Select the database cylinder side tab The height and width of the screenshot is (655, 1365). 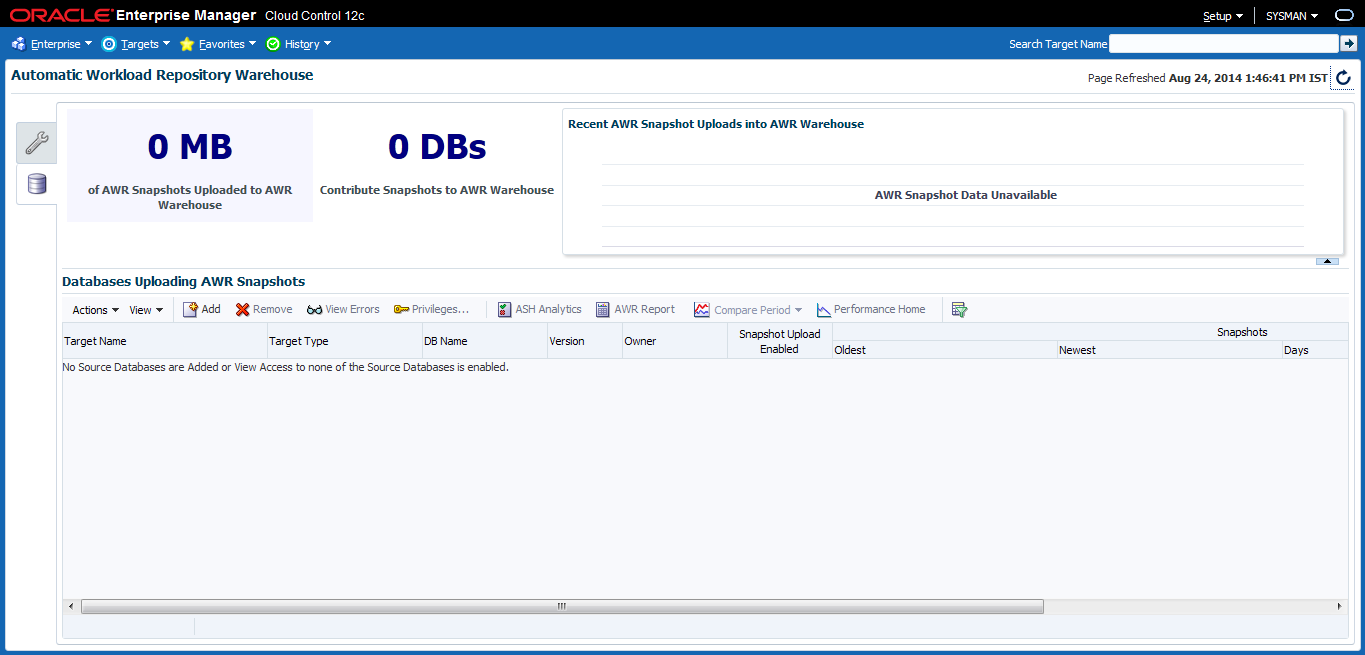click(x=37, y=184)
